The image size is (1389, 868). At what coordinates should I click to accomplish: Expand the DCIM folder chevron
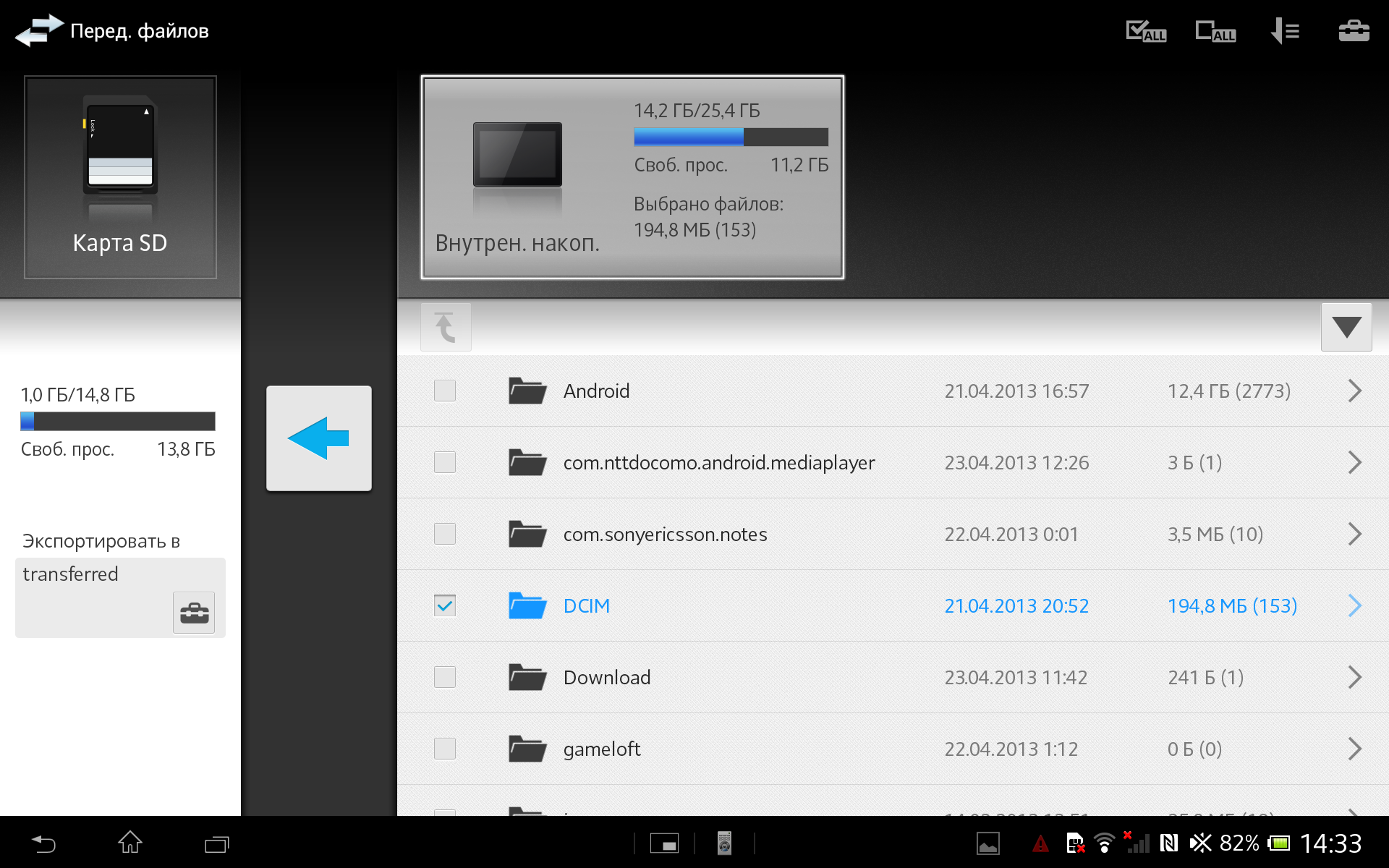click(1354, 606)
